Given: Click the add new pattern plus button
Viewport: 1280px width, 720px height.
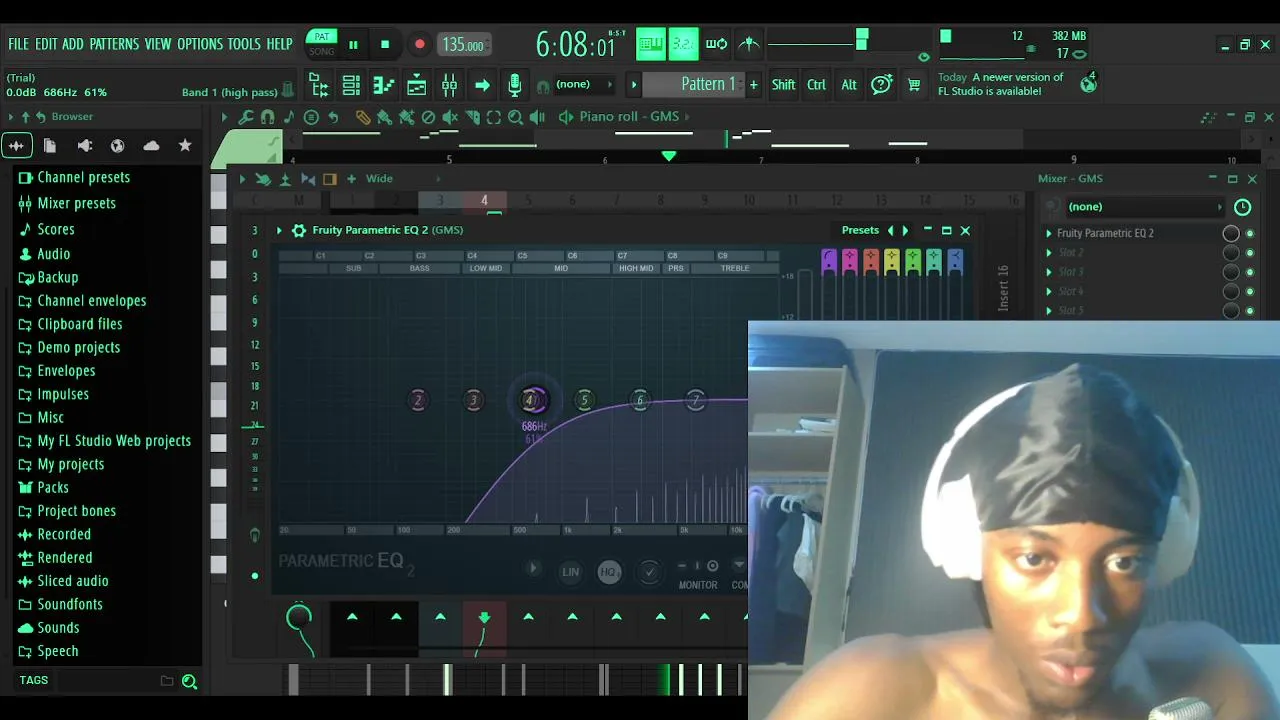Looking at the screenshot, I should pos(754,85).
